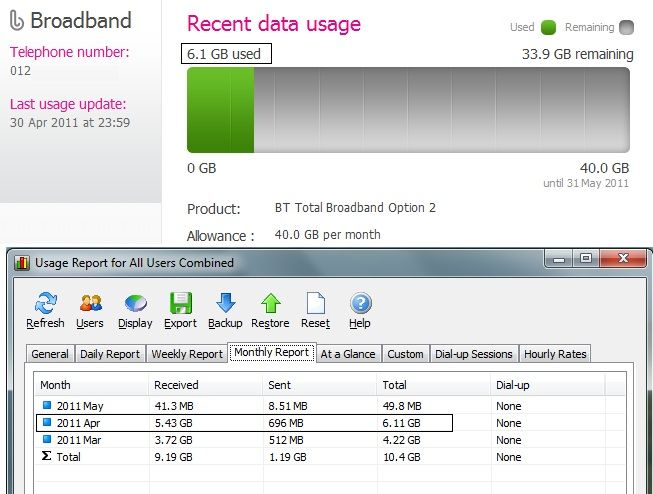Click the Display pie chart icon
The width and height of the screenshot is (653, 494).
(135, 303)
